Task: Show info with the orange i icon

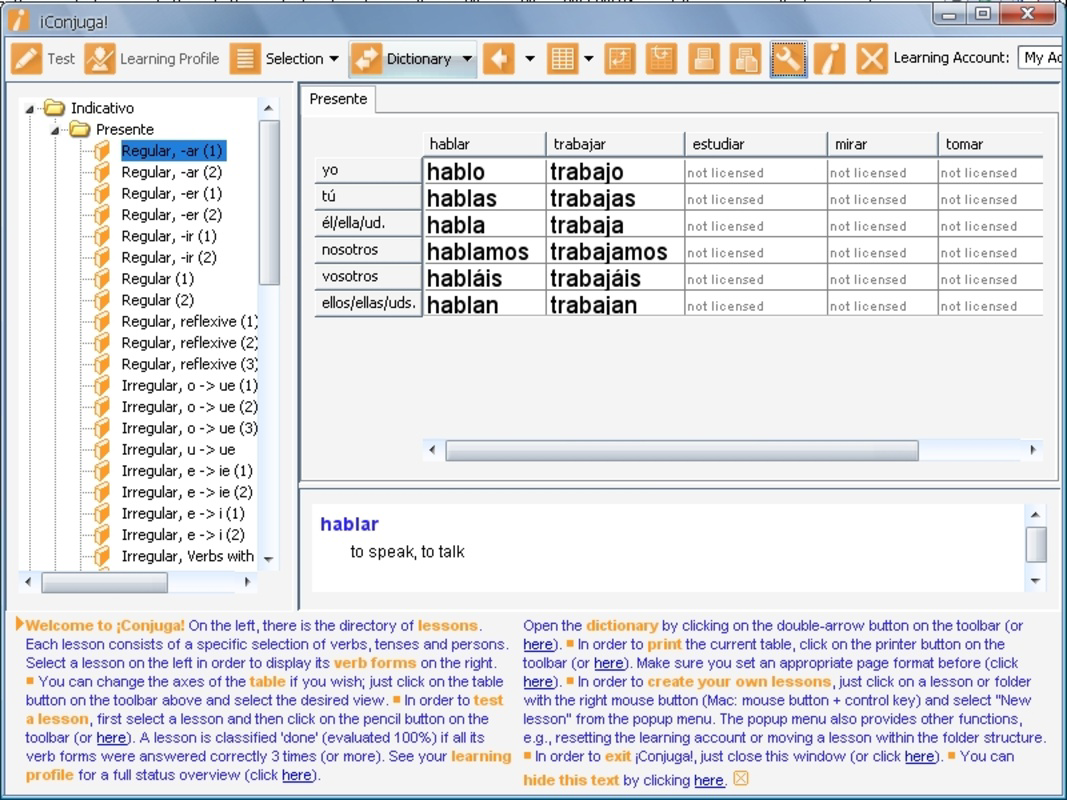Action: pos(830,59)
